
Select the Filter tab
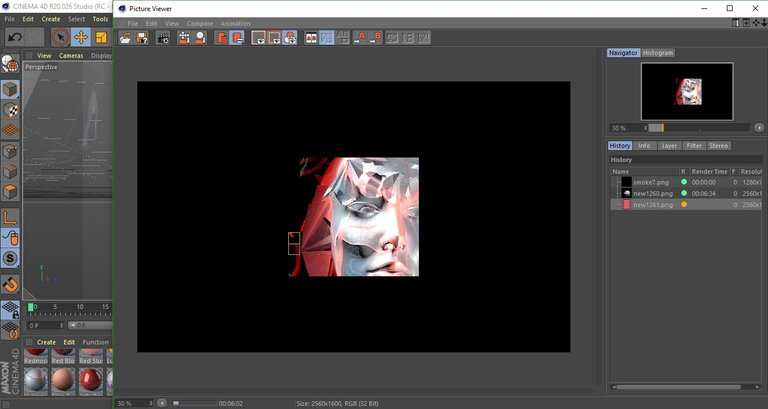[694, 145]
